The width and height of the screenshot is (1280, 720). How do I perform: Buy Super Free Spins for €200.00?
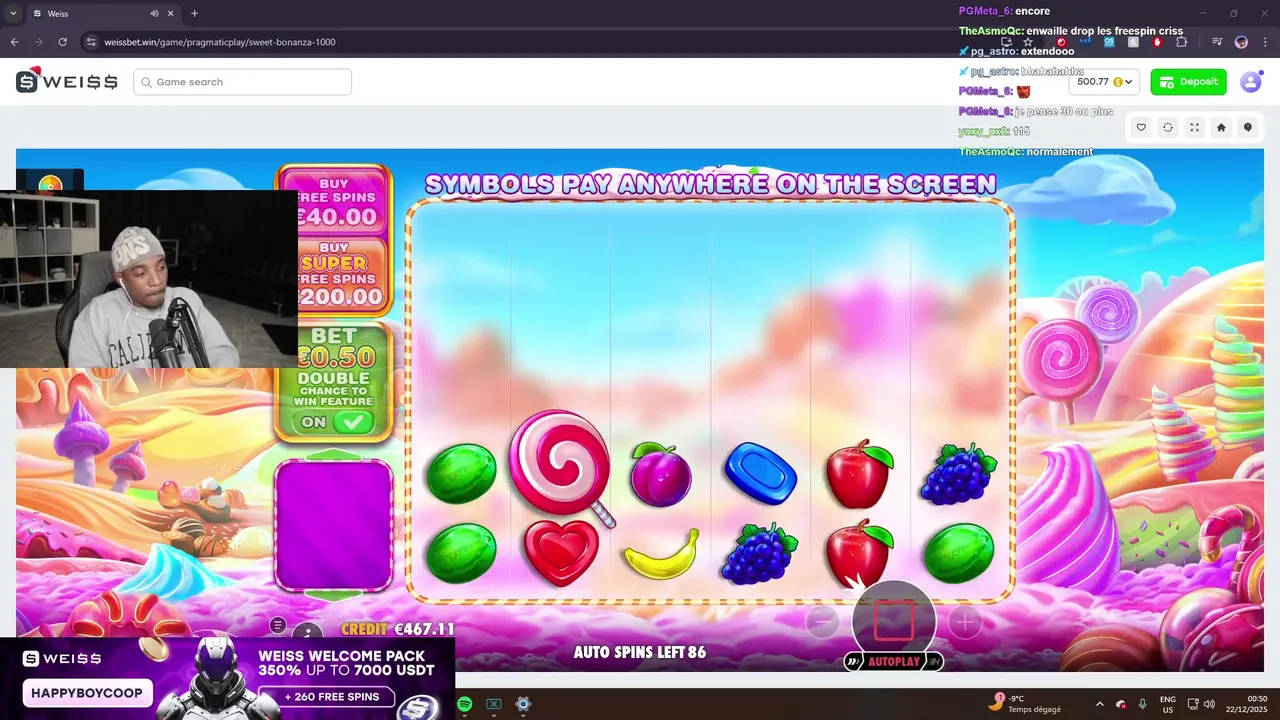click(334, 273)
